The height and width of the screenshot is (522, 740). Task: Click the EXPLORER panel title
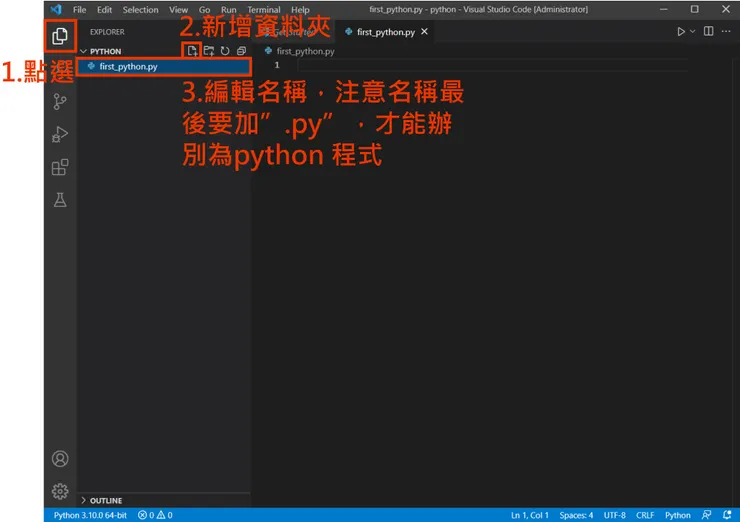tap(107, 32)
